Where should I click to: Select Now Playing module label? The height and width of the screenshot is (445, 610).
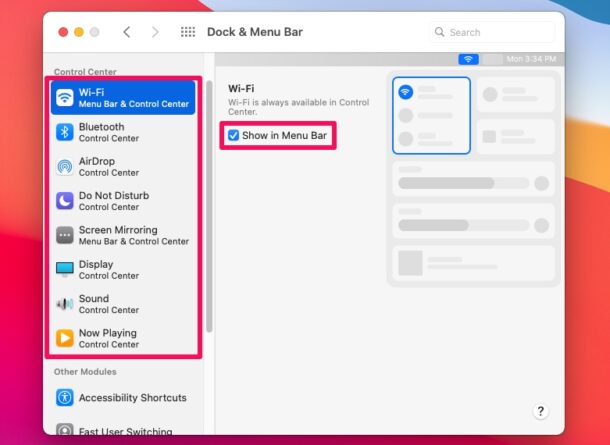pyautogui.click(x=108, y=333)
